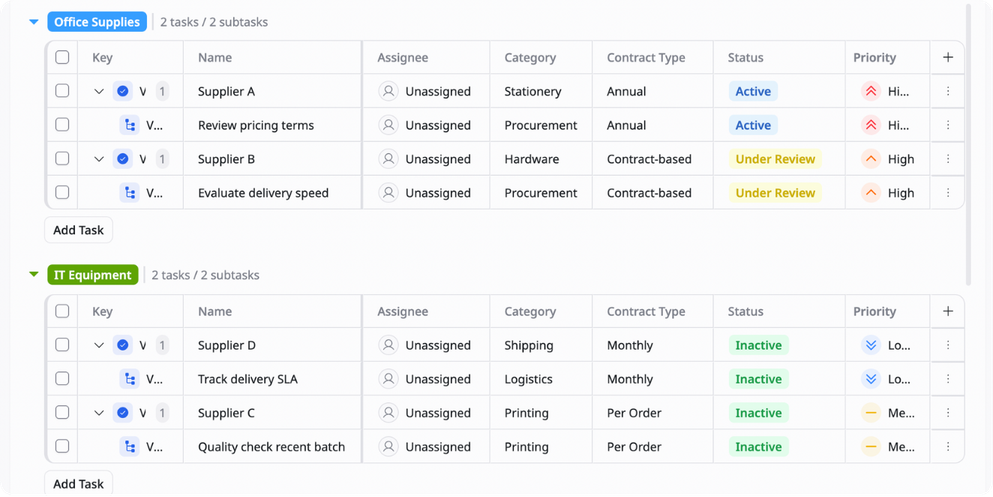This screenshot has height=497, width=993.
Task: Check the Track delivery SLA row checkbox
Action: (x=62, y=379)
